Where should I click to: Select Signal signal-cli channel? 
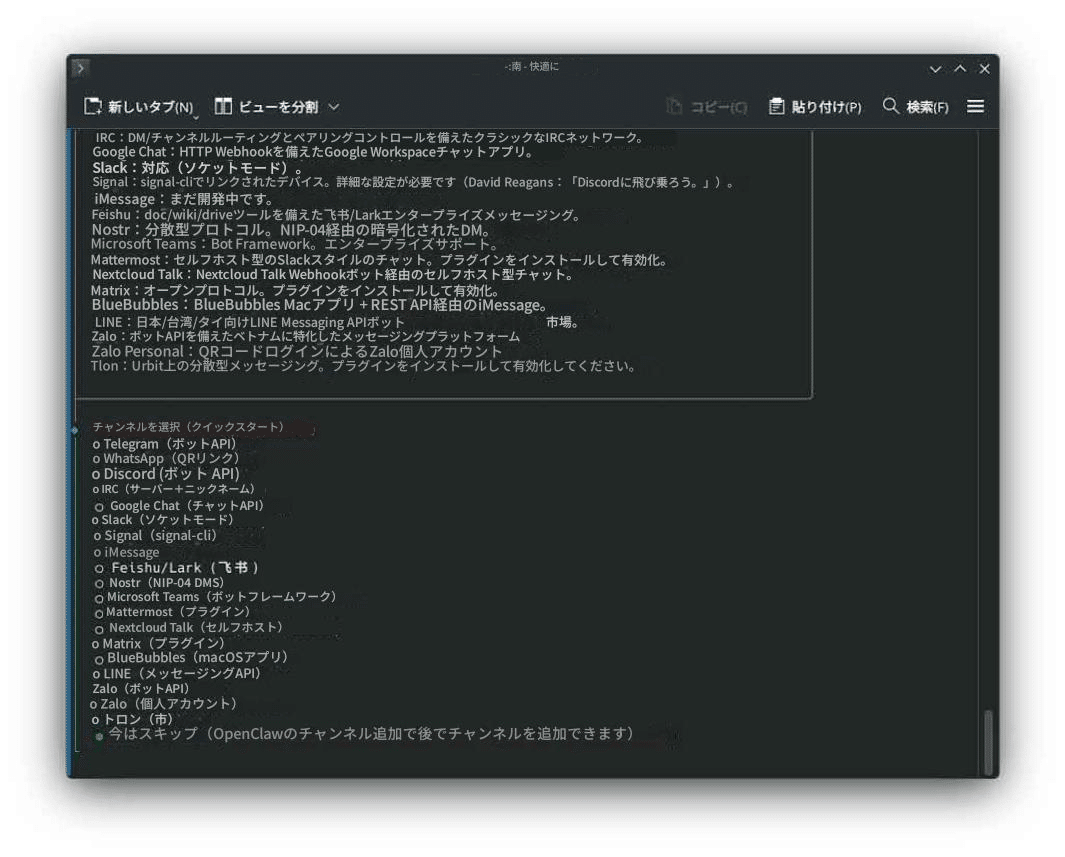(x=159, y=535)
